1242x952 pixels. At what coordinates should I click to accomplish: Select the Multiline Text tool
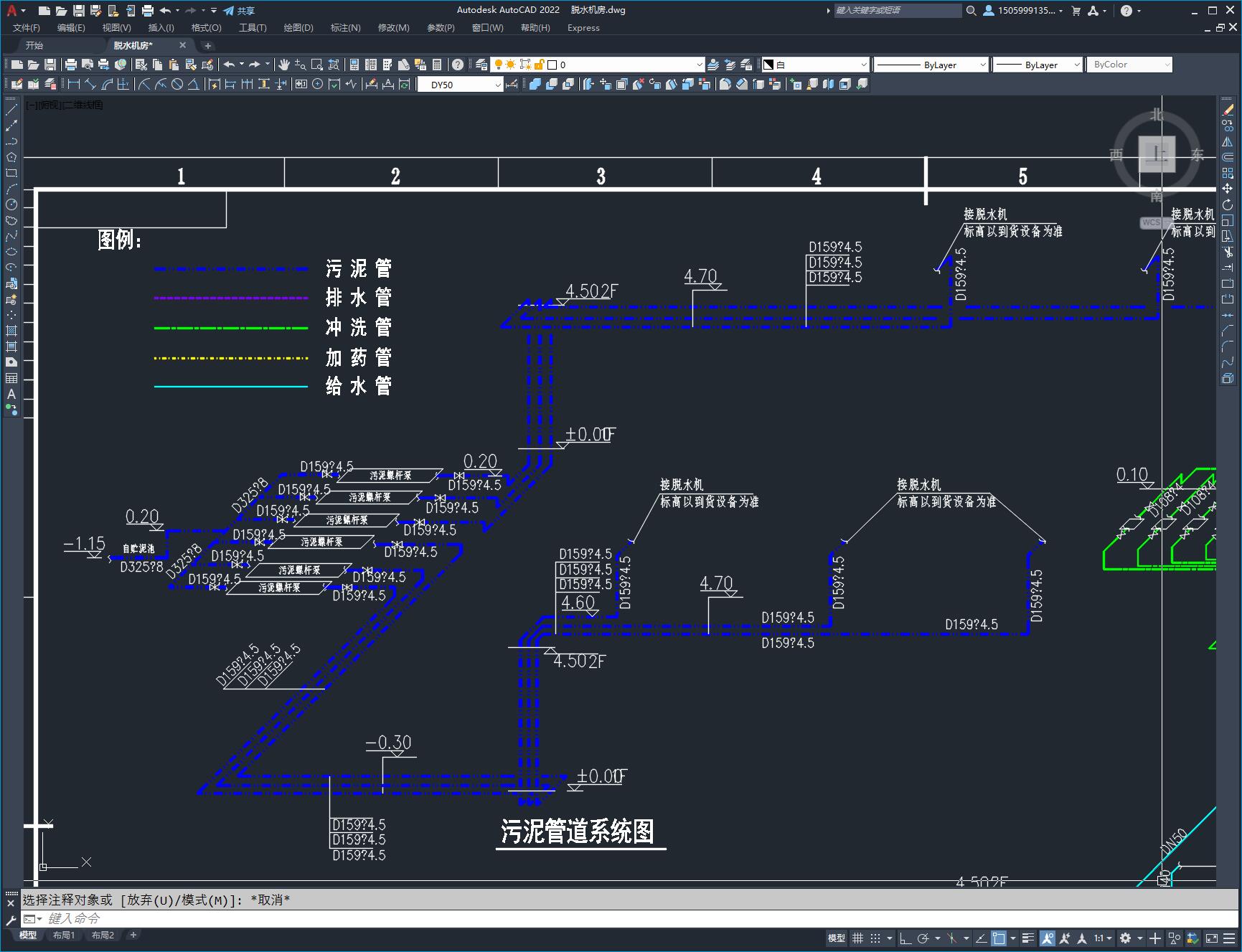(11, 394)
